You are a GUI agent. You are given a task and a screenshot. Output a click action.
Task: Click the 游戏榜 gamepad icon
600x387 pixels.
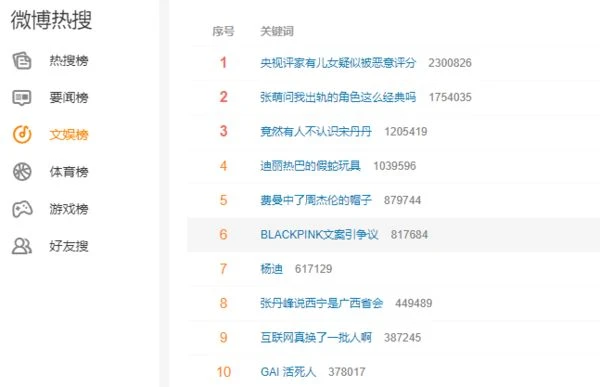pos(22,209)
